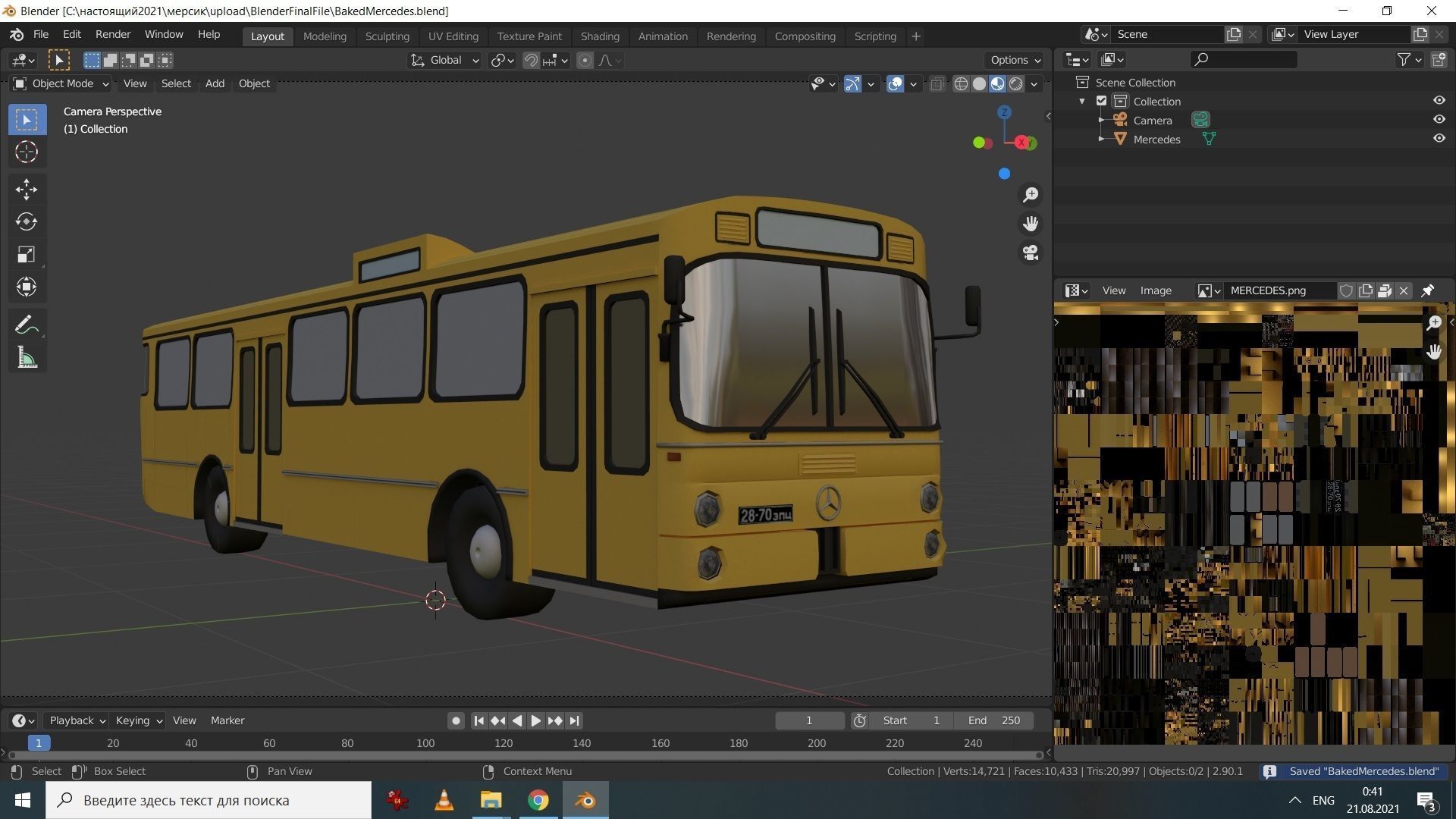The image size is (1456, 819).
Task: Switch to the UV Editing workspace tab
Action: [453, 36]
